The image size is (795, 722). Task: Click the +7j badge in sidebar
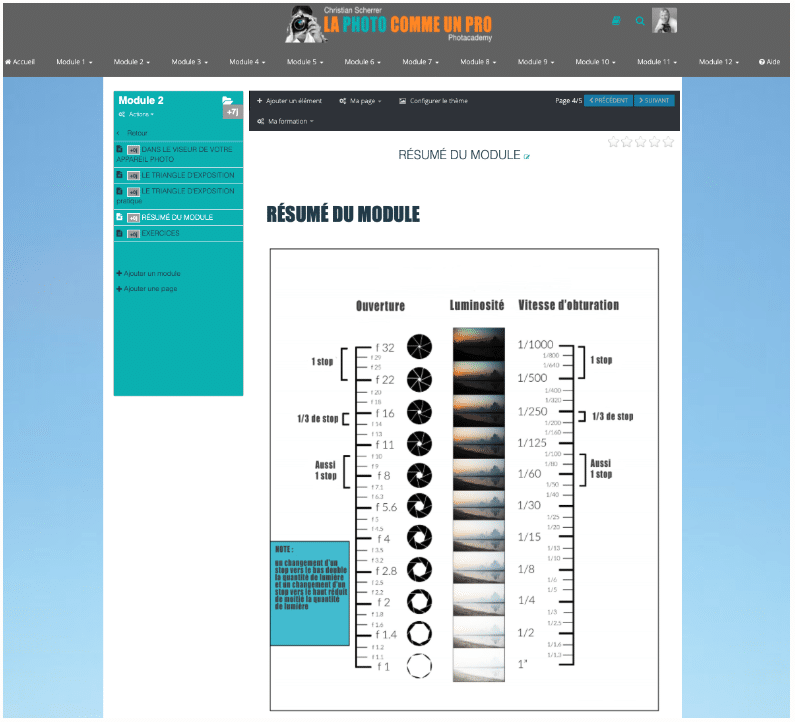pyautogui.click(x=232, y=112)
